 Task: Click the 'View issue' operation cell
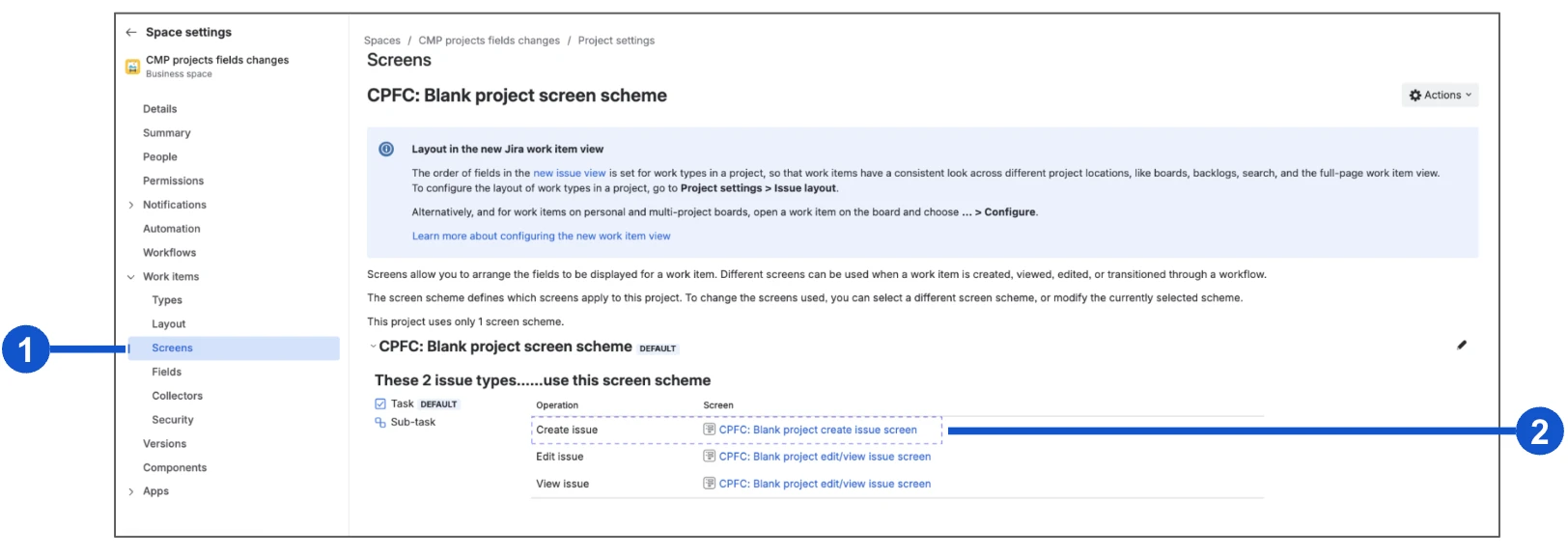click(563, 484)
